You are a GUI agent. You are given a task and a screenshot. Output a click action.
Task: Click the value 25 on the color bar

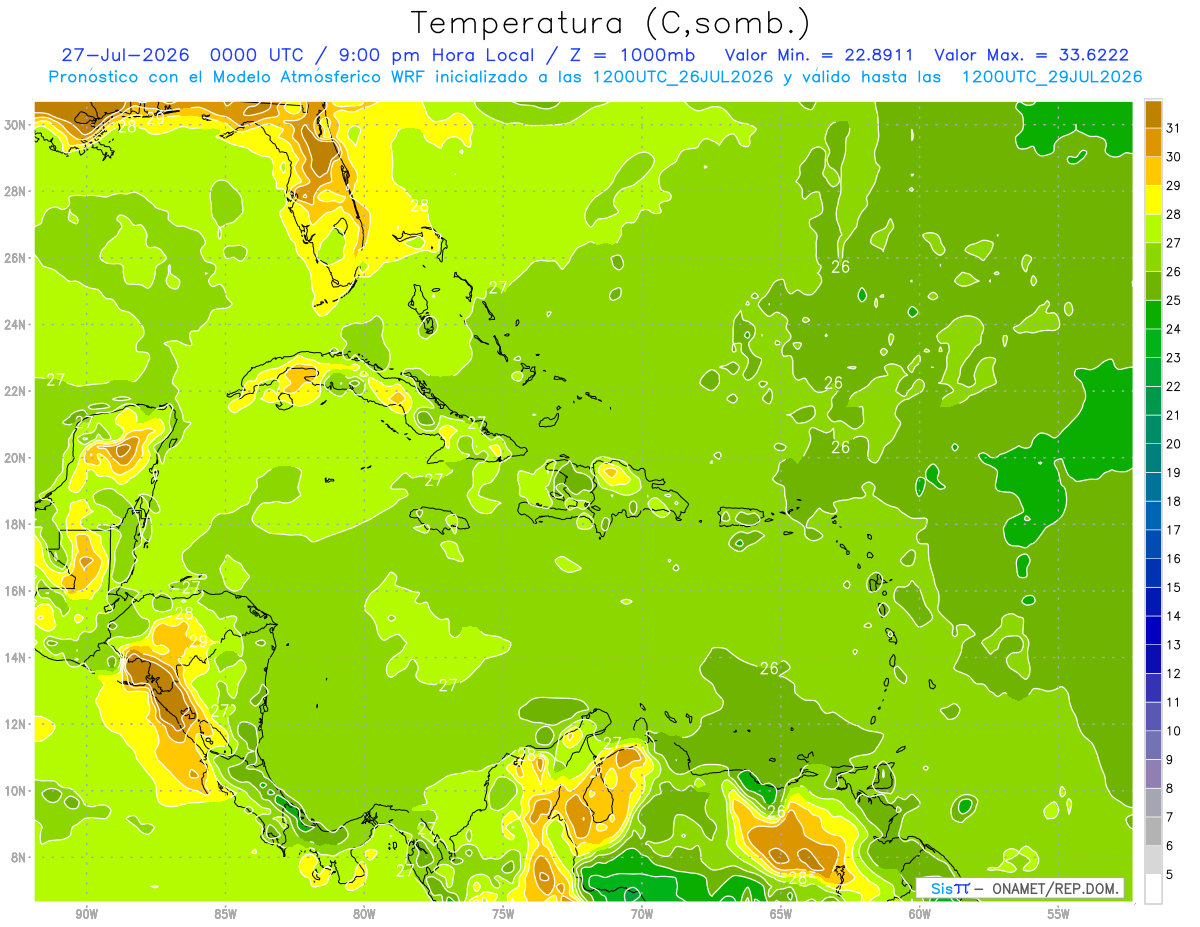(x=1174, y=300)
